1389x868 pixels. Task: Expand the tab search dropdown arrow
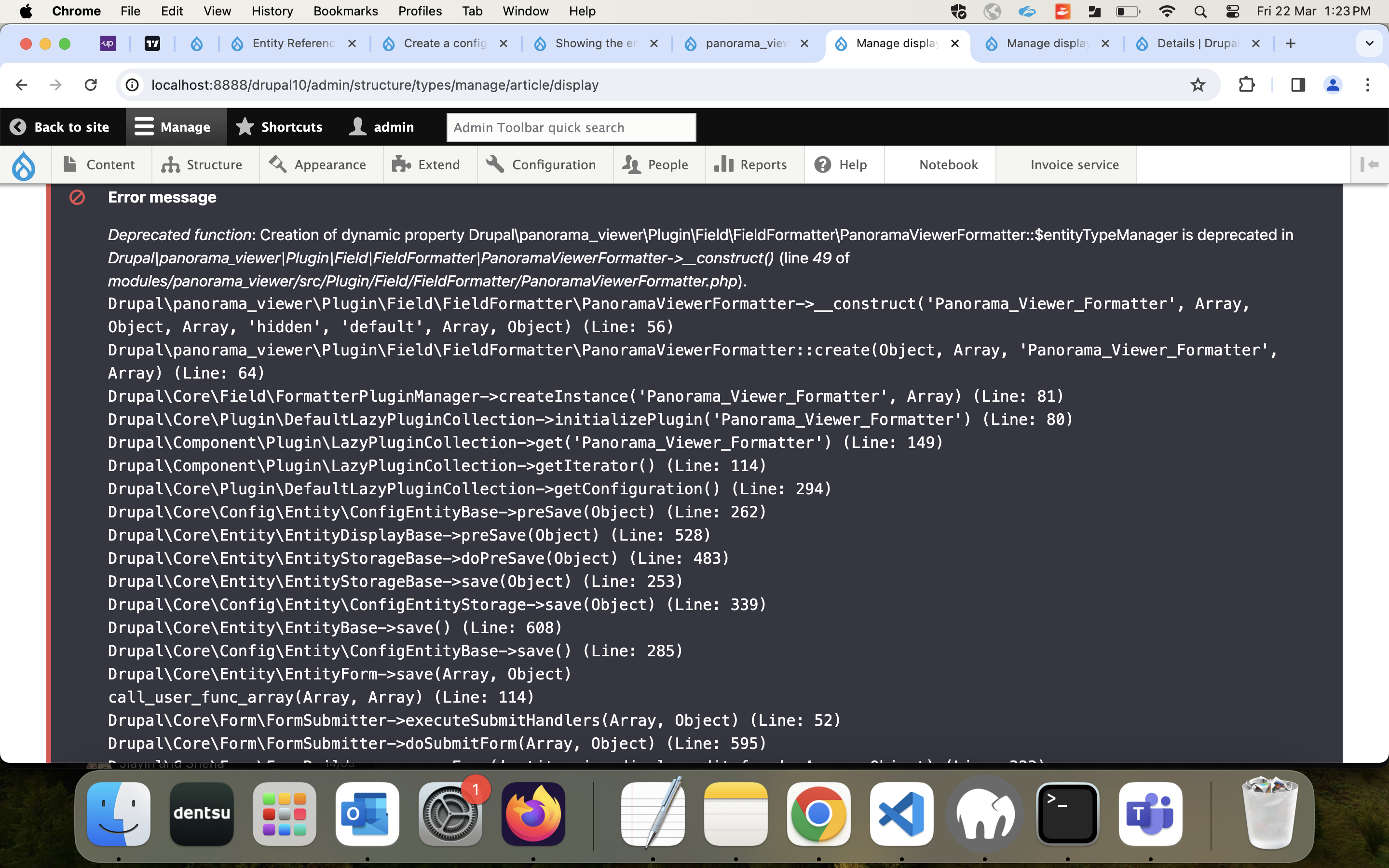point(1369,43)
